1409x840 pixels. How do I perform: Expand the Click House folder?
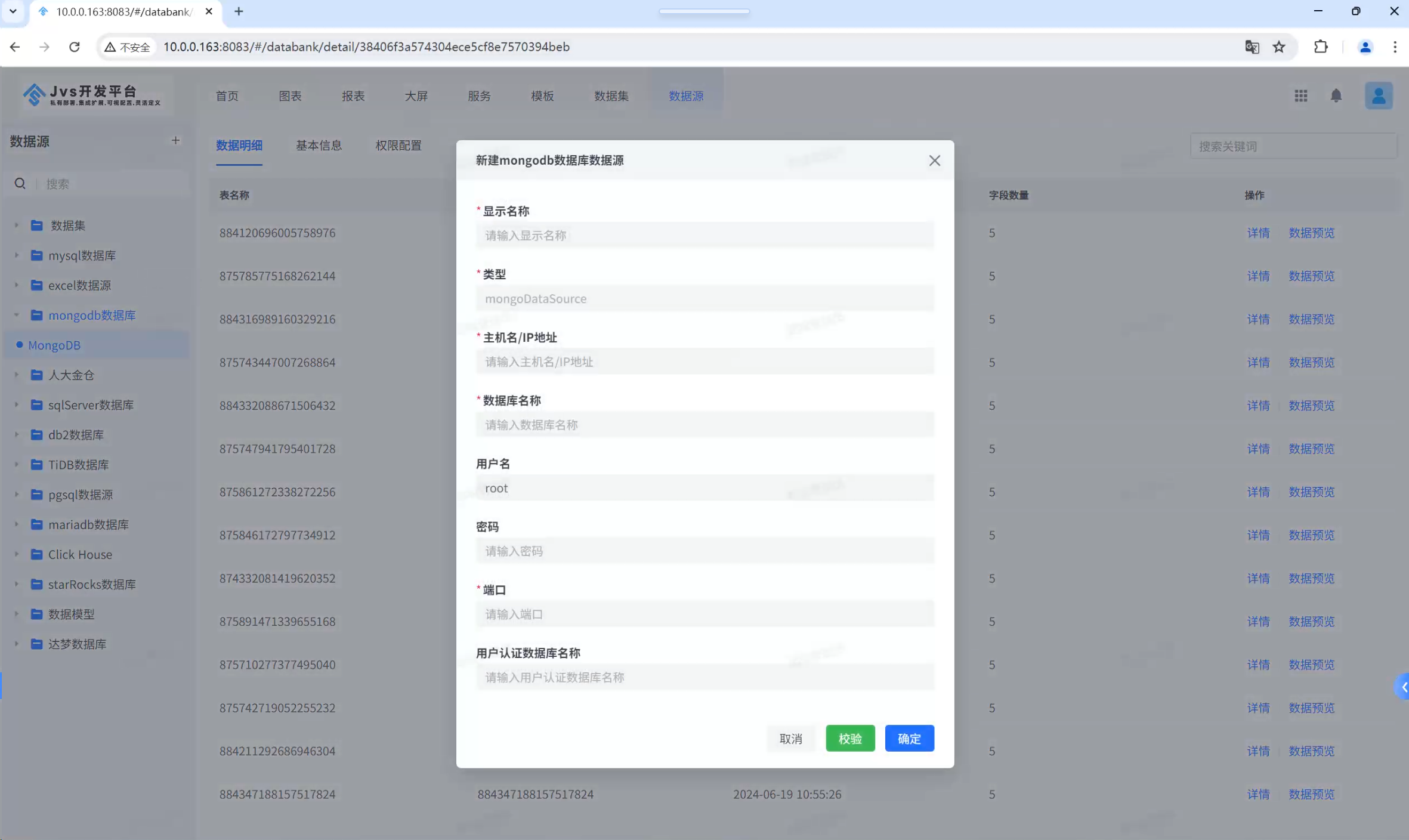[17, 554]
